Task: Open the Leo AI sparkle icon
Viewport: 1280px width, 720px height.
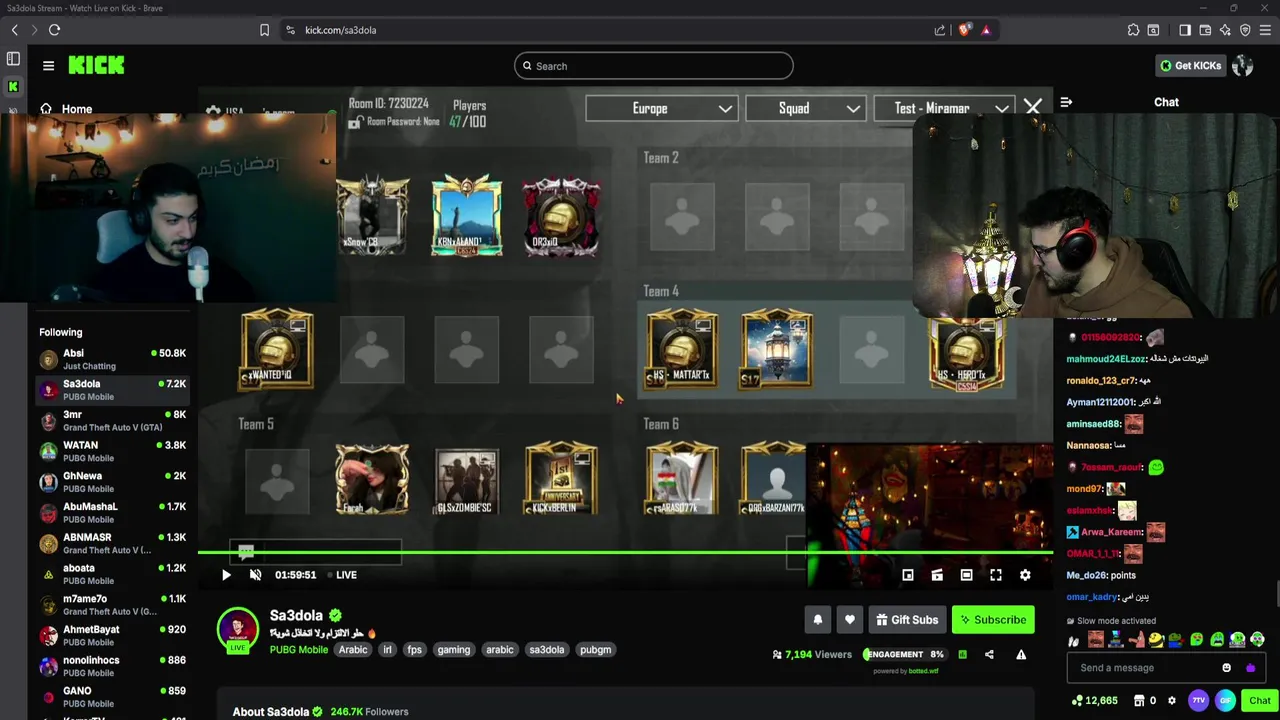Action: pos(1225,30)
